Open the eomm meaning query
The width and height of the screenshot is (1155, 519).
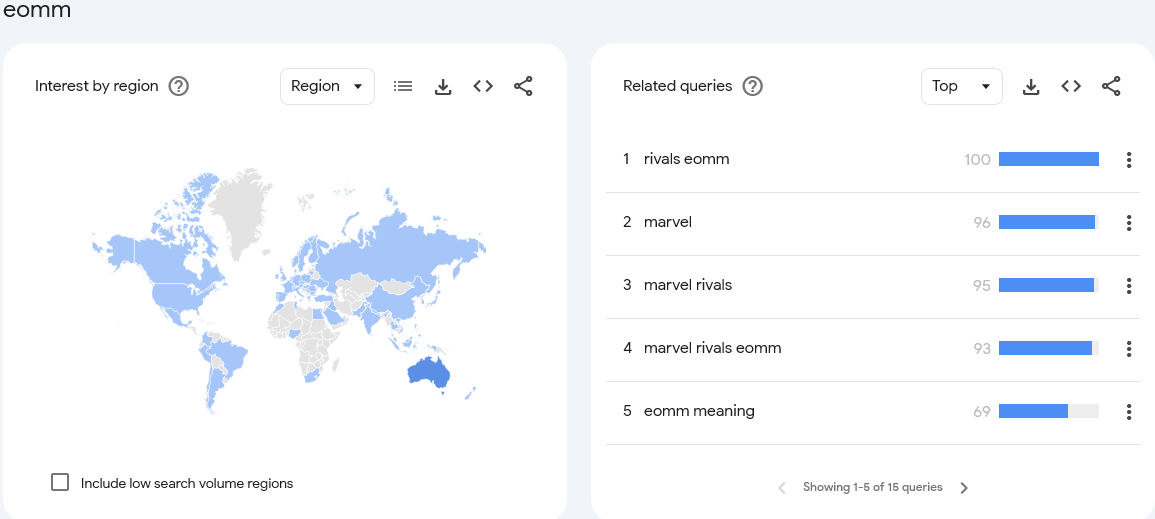[x=699, y=411]
